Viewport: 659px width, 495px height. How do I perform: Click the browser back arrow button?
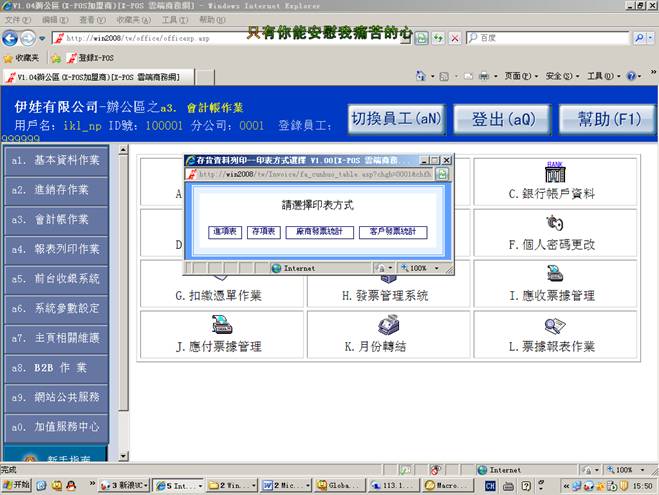[x=14, y=38]
